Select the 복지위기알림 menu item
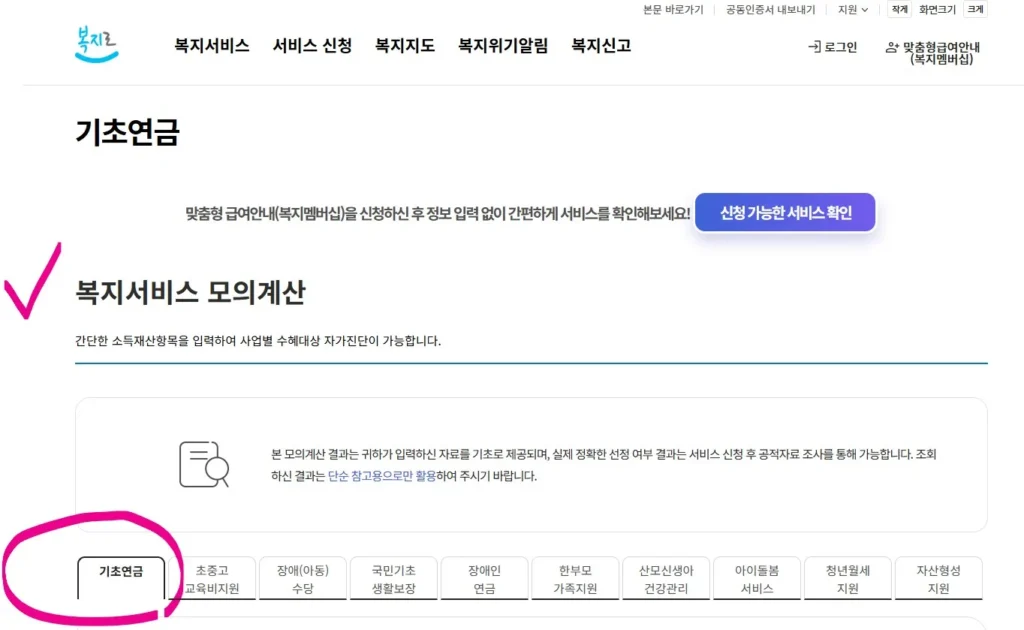Viewport: 1024px width, 630px height. point(502,44)
